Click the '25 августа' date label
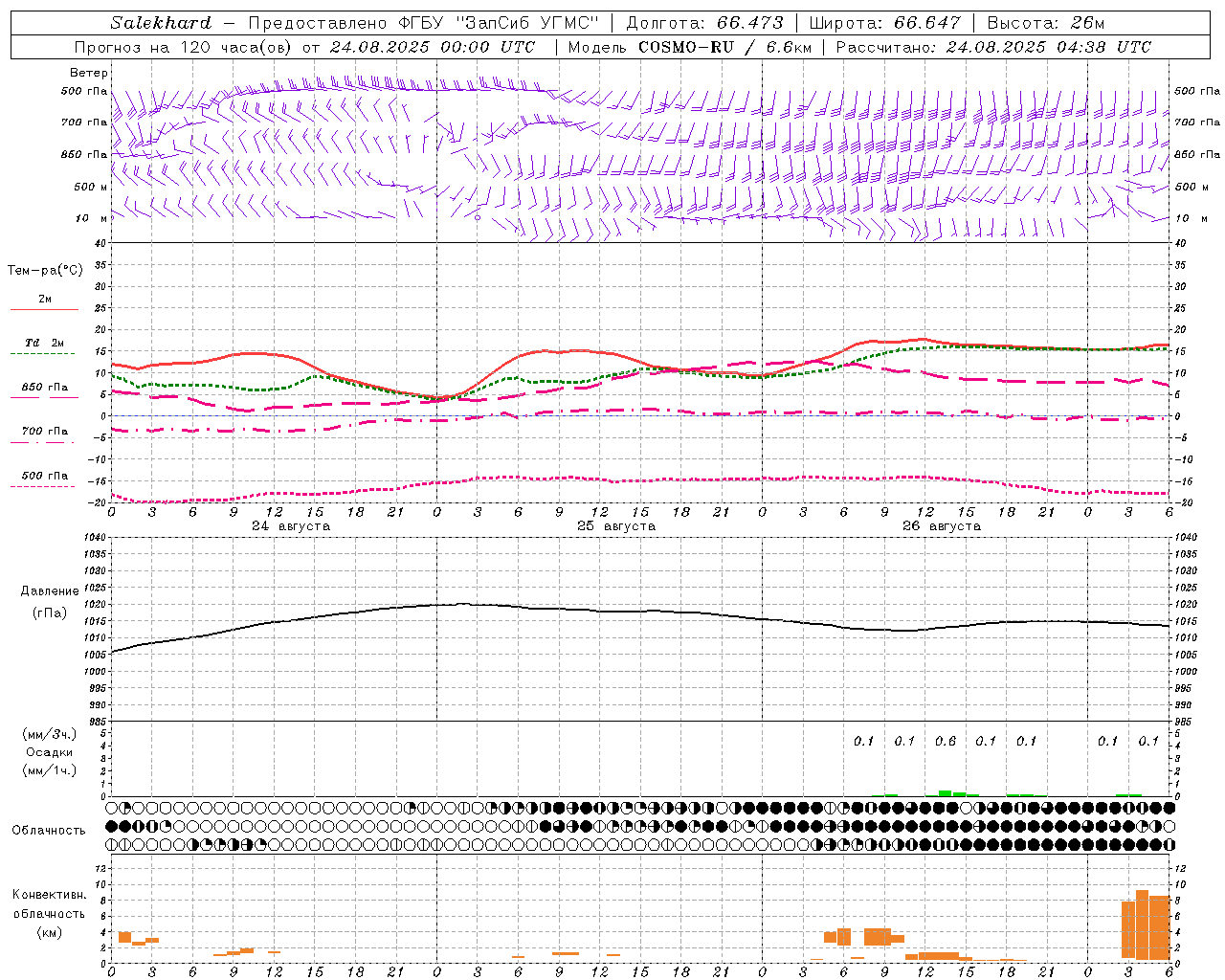This screenshot has width=1225, height=980. [616, 526]
